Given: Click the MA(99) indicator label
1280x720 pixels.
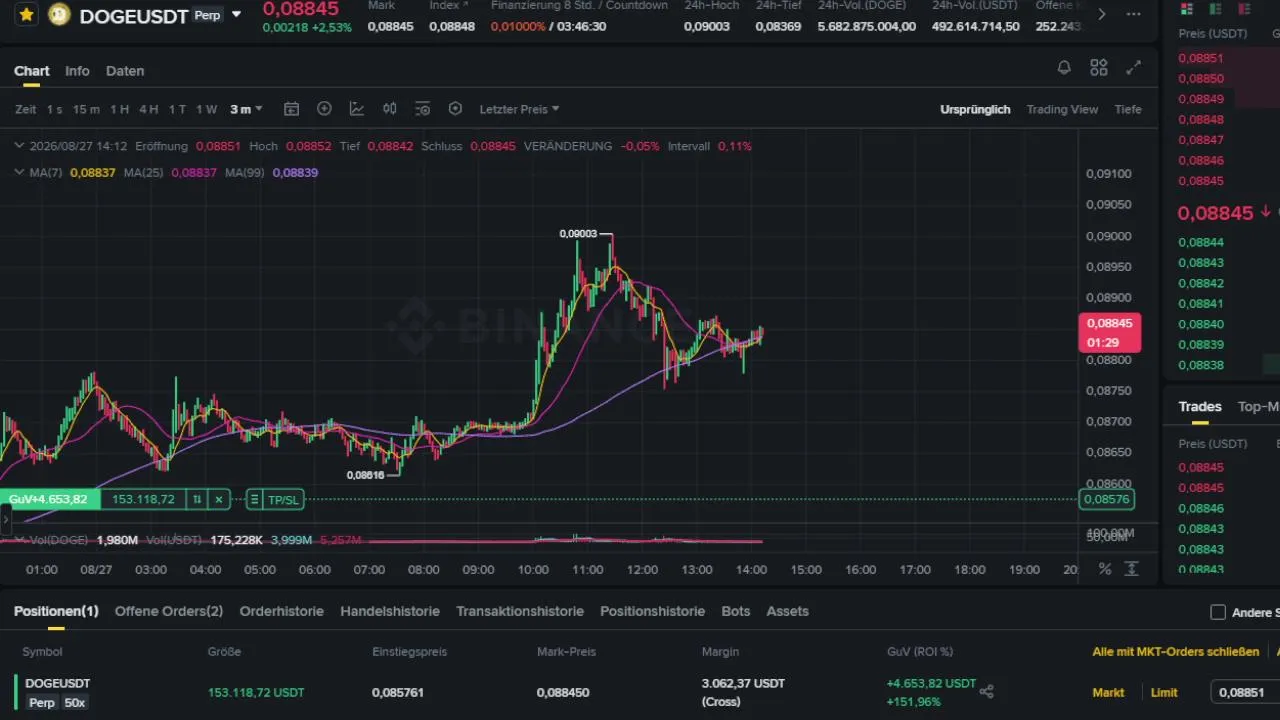Looking at the screenshot, I should (244, 172).
